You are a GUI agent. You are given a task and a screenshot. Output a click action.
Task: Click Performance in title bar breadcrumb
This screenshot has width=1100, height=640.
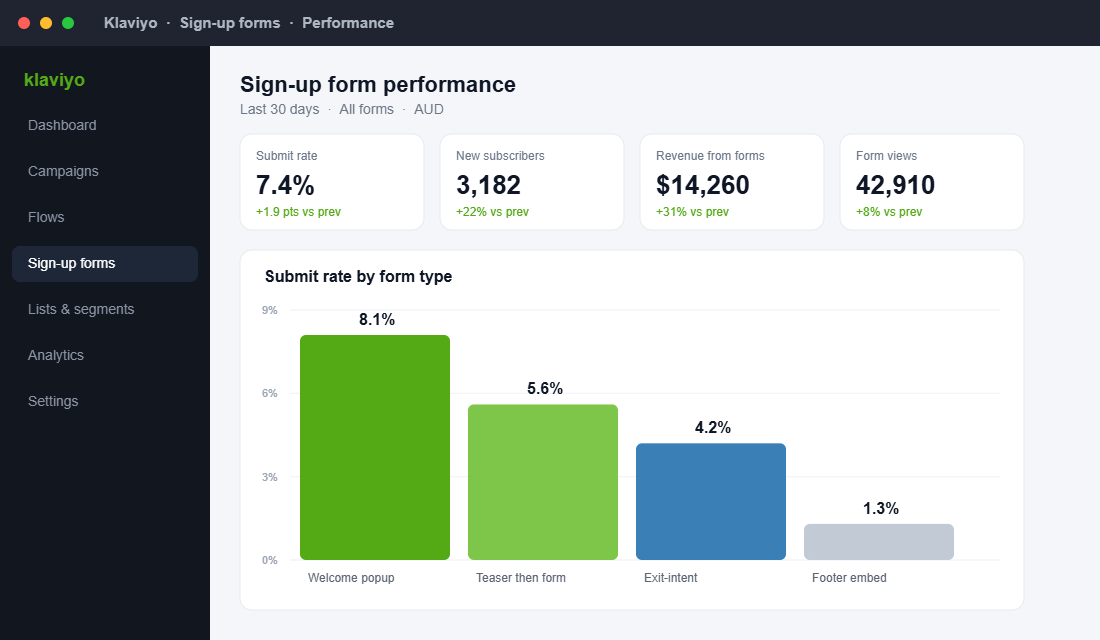pyautogui.click(x=348, y=23)
